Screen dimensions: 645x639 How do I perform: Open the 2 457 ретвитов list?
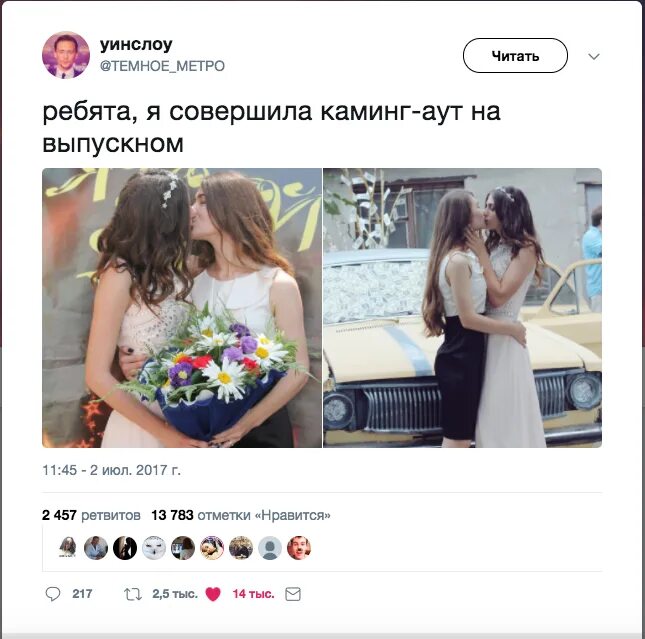(x=91, y=515)
